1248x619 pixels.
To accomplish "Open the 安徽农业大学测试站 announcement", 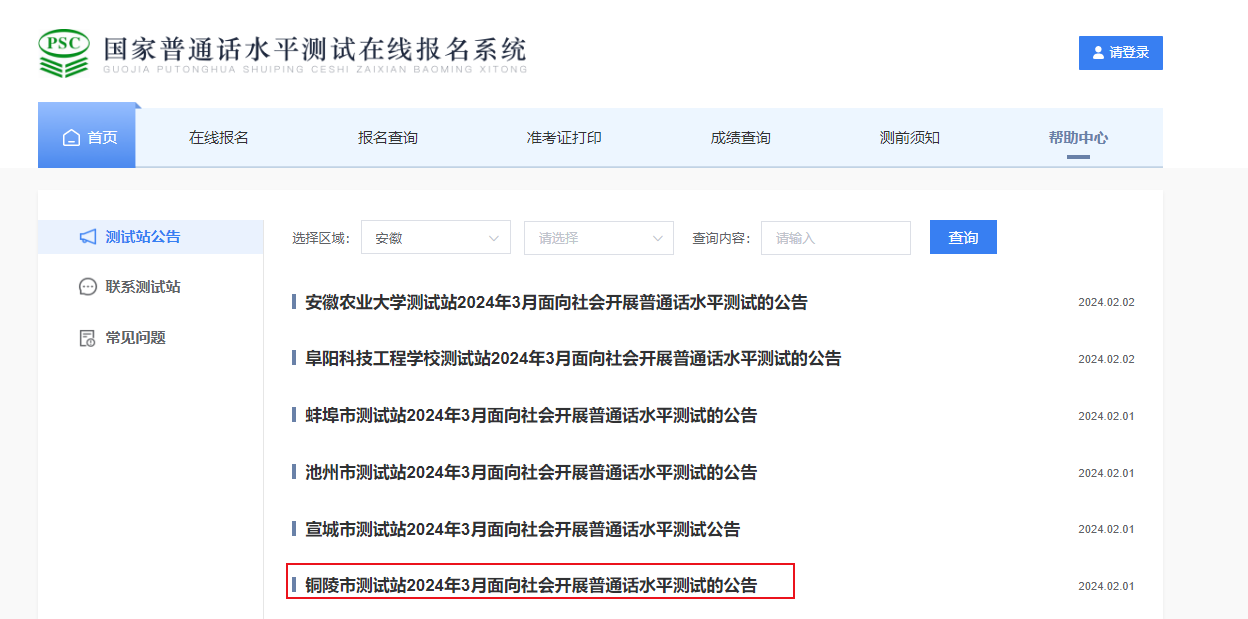I will (x=556, y=302).
